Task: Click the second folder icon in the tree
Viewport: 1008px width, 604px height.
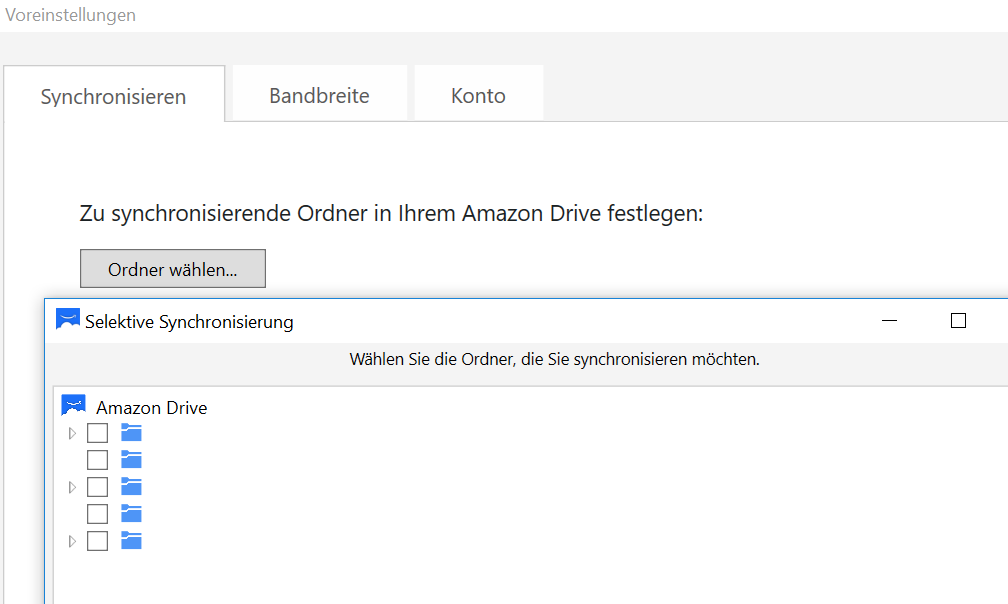Action: (131, 460)
